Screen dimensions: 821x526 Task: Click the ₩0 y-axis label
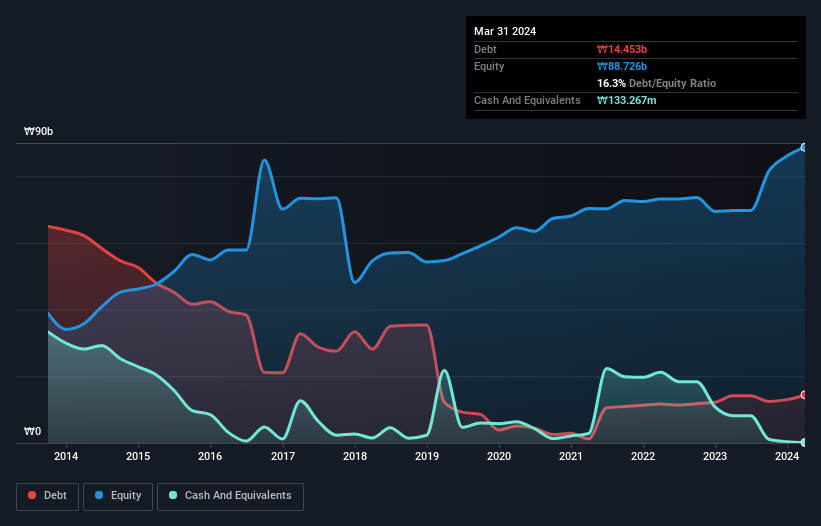tap(32, 431)
